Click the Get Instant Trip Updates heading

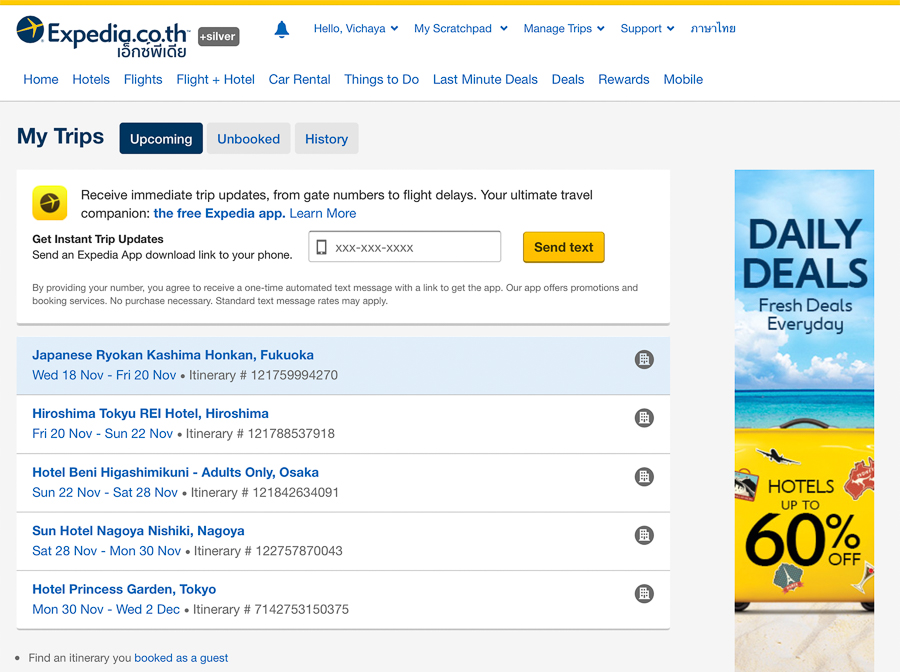tap(98, 239)
